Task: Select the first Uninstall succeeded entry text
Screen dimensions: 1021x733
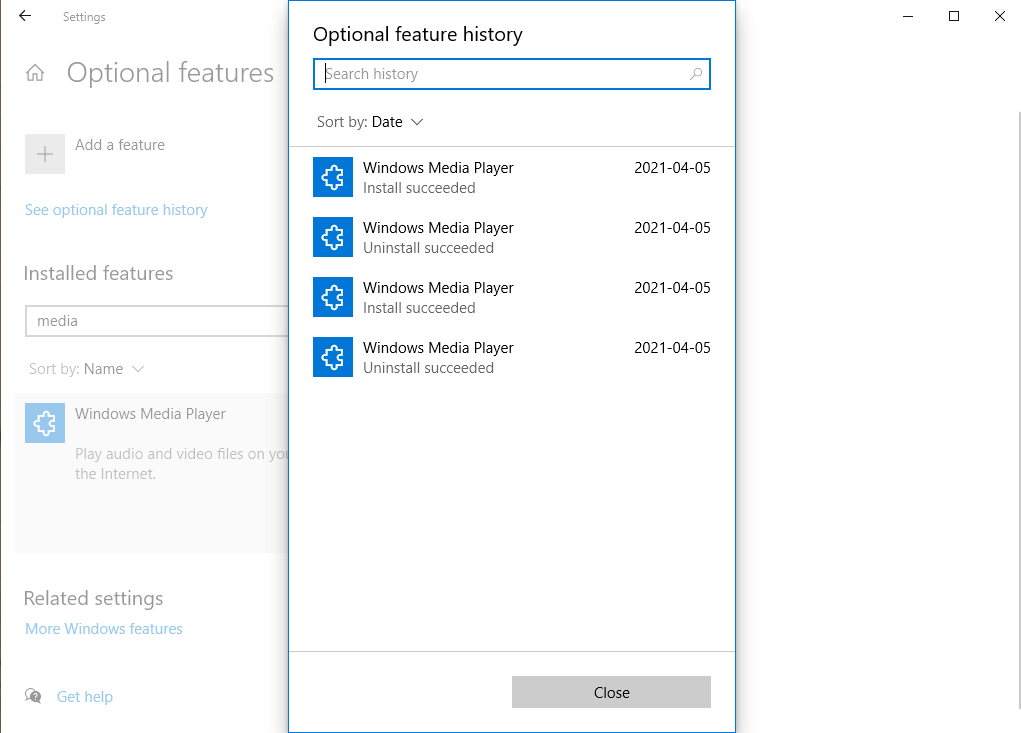Action: click(x=428, y=248)
